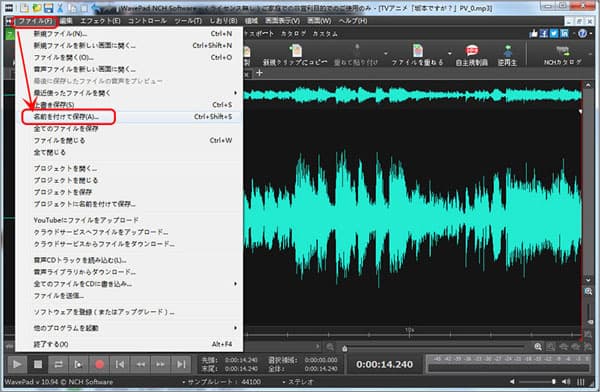Click the 0:00:14.240 time display
600x392 pixels.
[384, 364]
